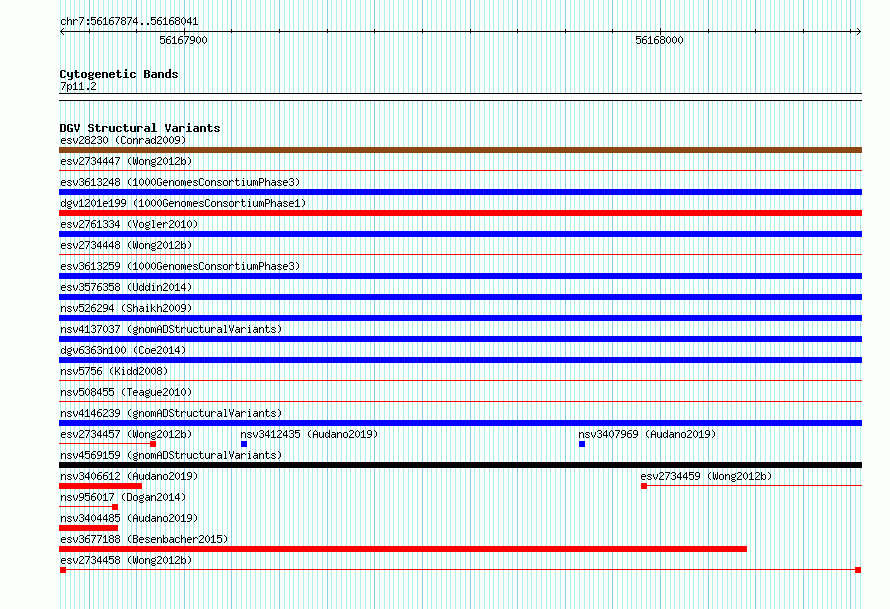The width and height of the screenshot is (890, 609).
Task: Select the blue esv3613248 variant bar
Action: tap(460, 192)
